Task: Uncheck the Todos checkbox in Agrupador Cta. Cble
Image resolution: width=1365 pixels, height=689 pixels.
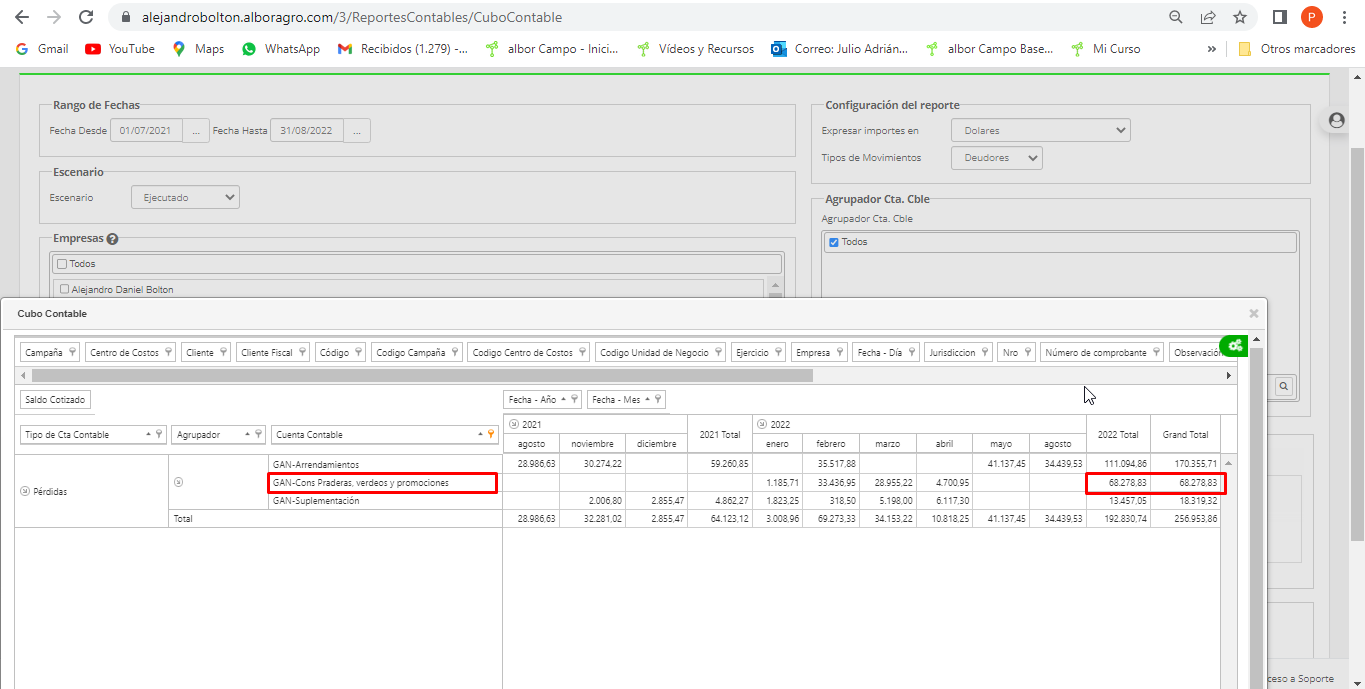Action: [x=834, y=242]
